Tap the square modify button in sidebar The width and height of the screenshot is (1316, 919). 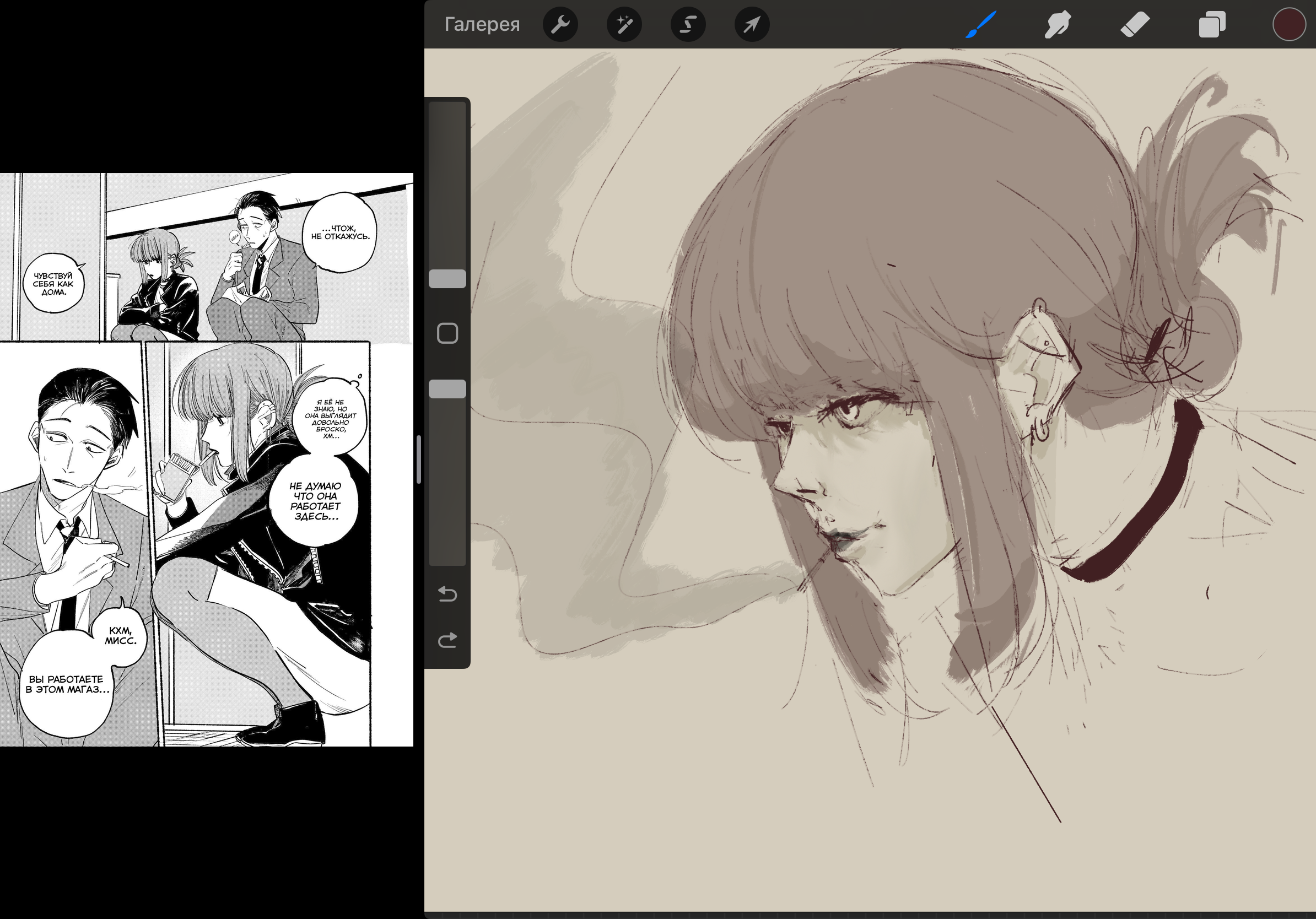coord(447,333)
